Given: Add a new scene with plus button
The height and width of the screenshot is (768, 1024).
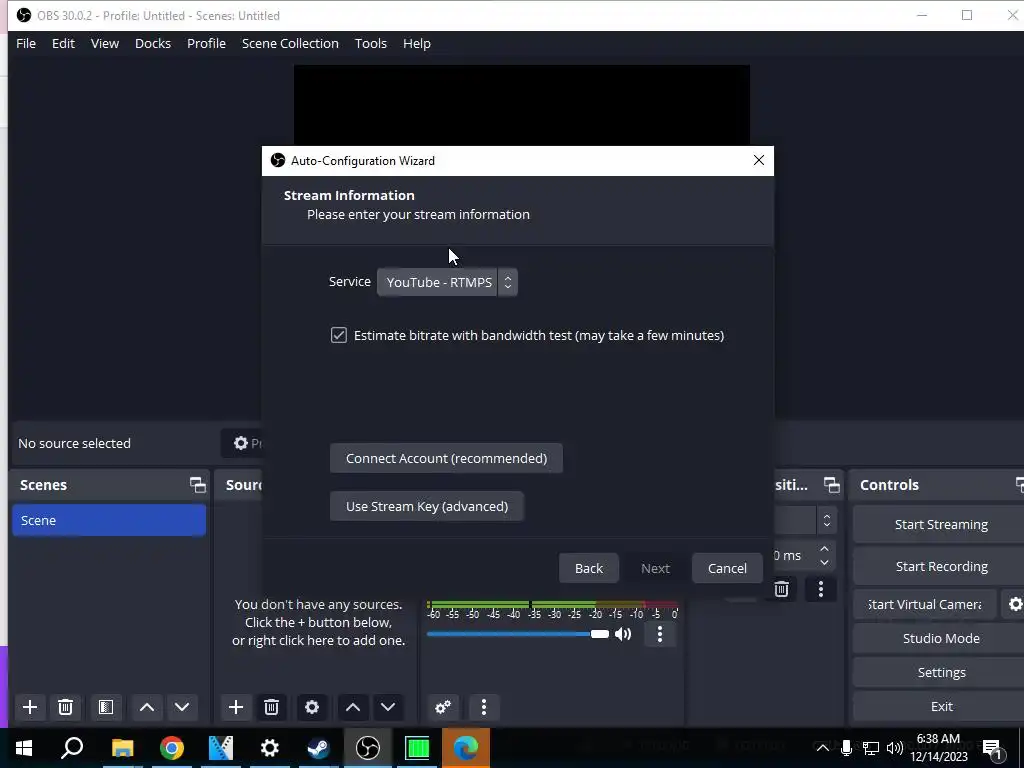Looking at the screenshot, I should pyautogui.click(x=29, y=707).
